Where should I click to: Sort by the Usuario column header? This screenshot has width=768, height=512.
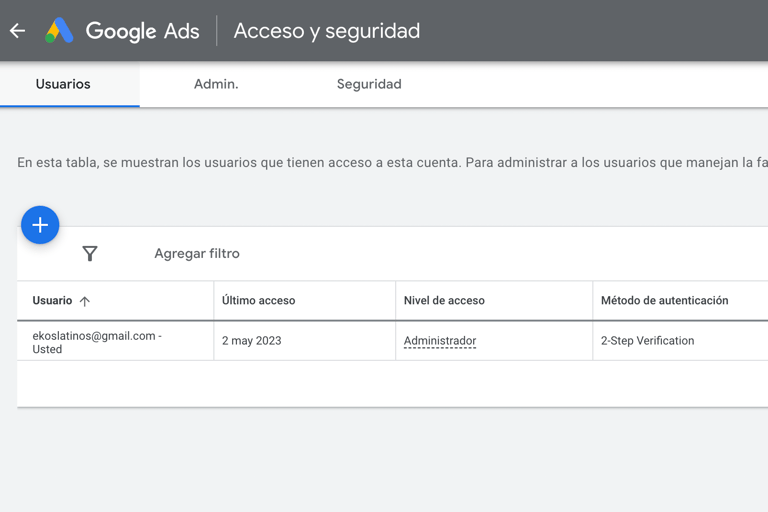click(x=52, y=301)
